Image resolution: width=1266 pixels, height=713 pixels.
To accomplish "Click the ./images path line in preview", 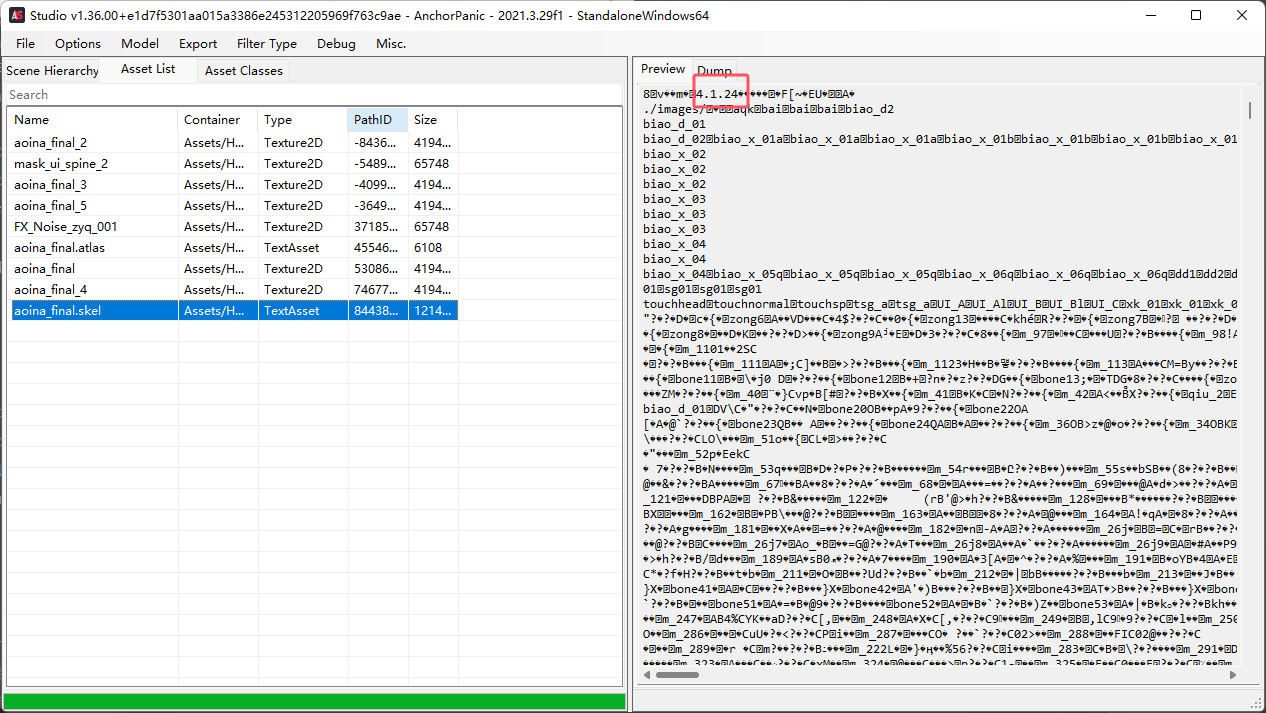I will (769, 109).
